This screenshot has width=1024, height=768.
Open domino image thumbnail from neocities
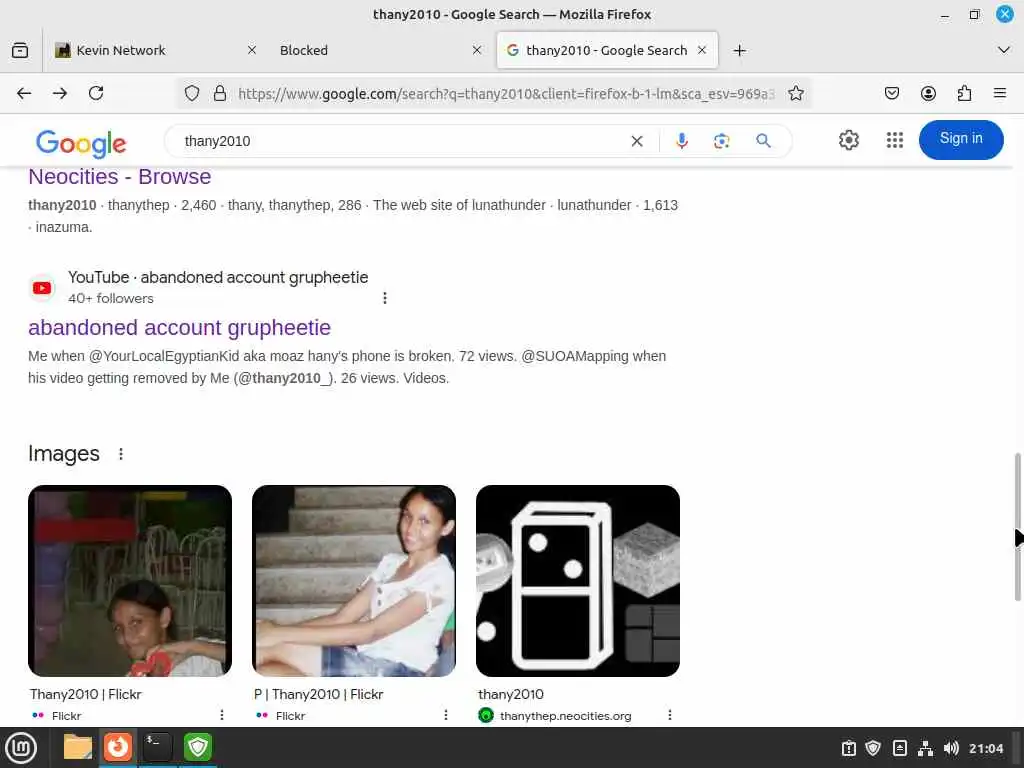pyautogui.click(x=578, y=581)
